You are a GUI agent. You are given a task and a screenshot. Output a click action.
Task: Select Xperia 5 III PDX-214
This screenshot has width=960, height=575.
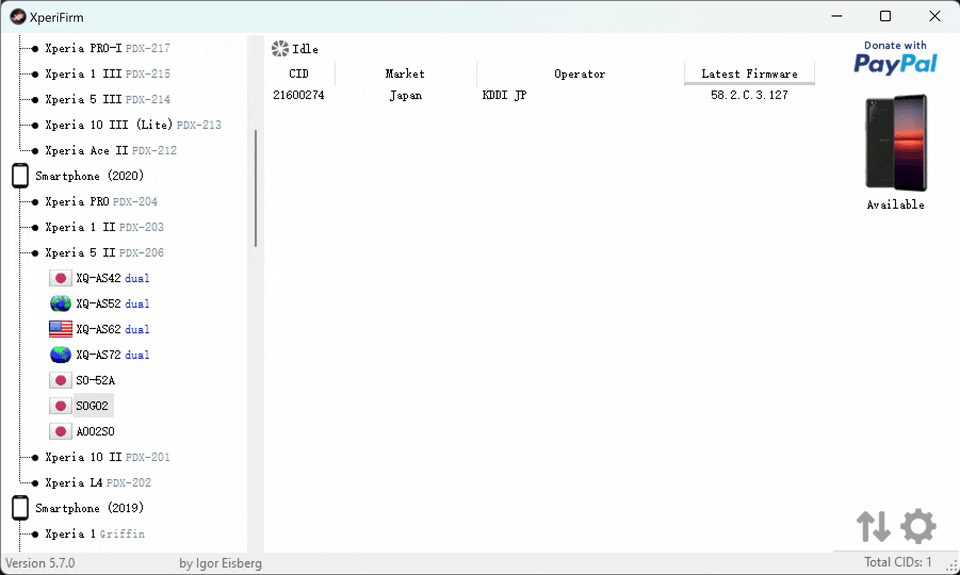pos(108,99)
